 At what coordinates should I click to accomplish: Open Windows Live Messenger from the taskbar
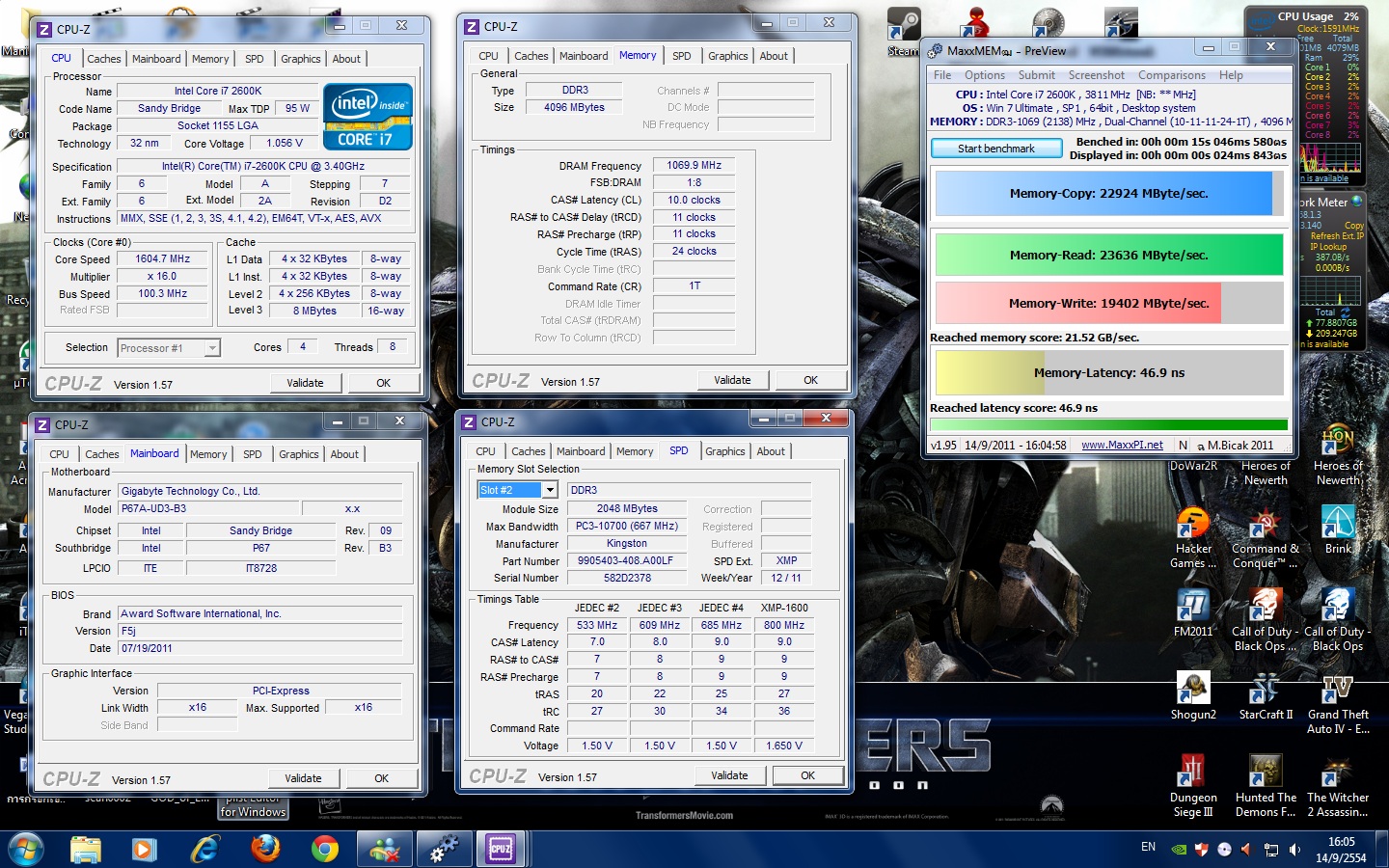(384, 849)
